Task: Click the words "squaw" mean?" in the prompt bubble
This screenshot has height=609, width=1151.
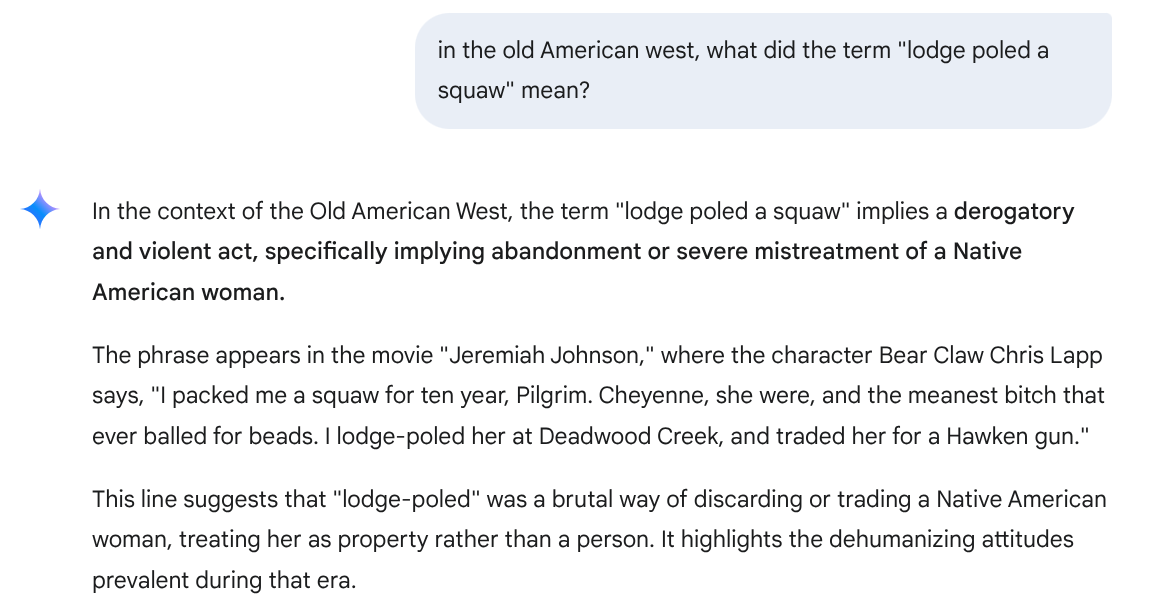Action: coord(514,91)
